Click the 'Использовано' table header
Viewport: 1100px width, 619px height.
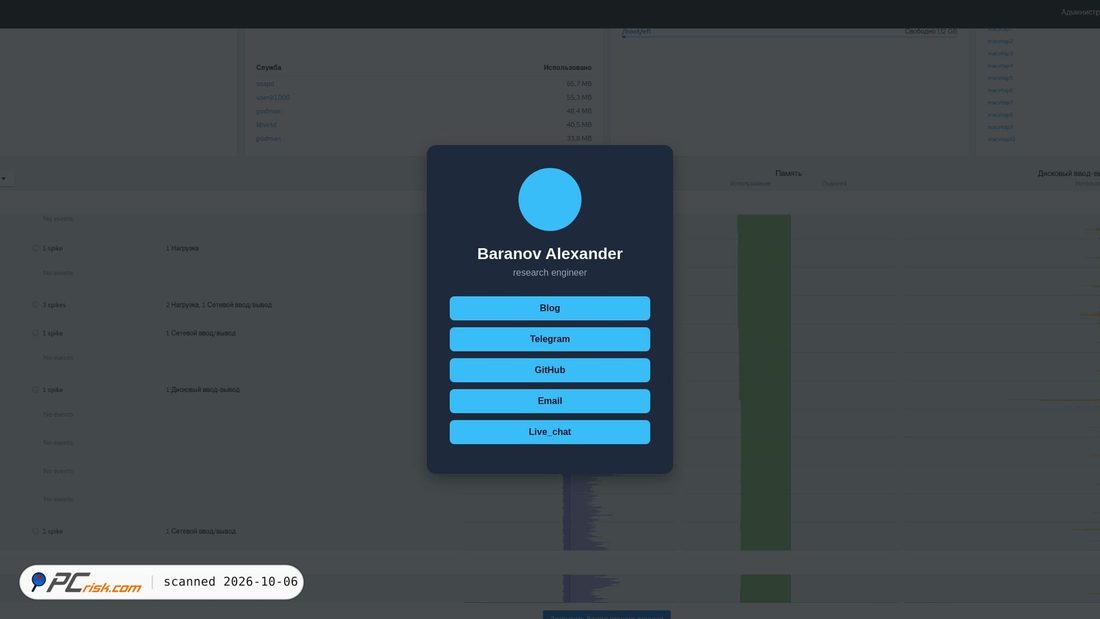tap(568, 67)
